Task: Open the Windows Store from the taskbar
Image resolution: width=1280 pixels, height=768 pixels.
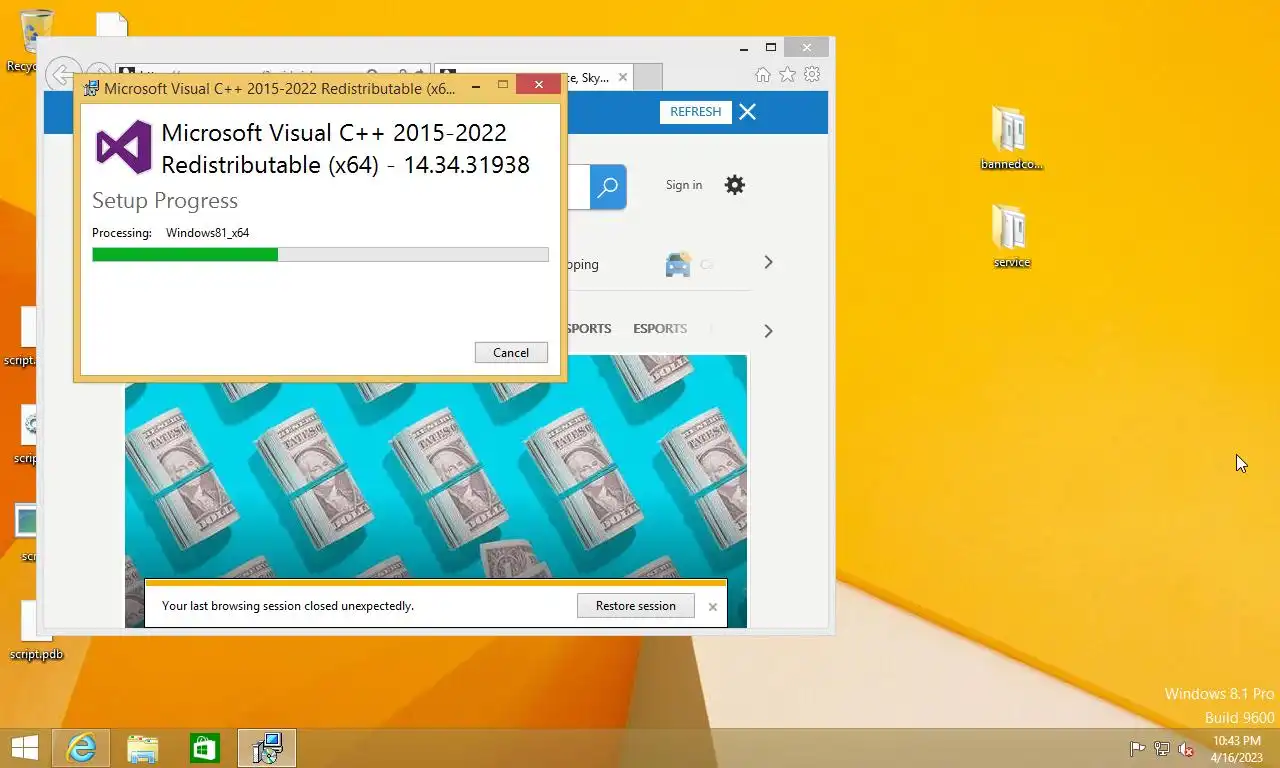Action: [205, 748]
